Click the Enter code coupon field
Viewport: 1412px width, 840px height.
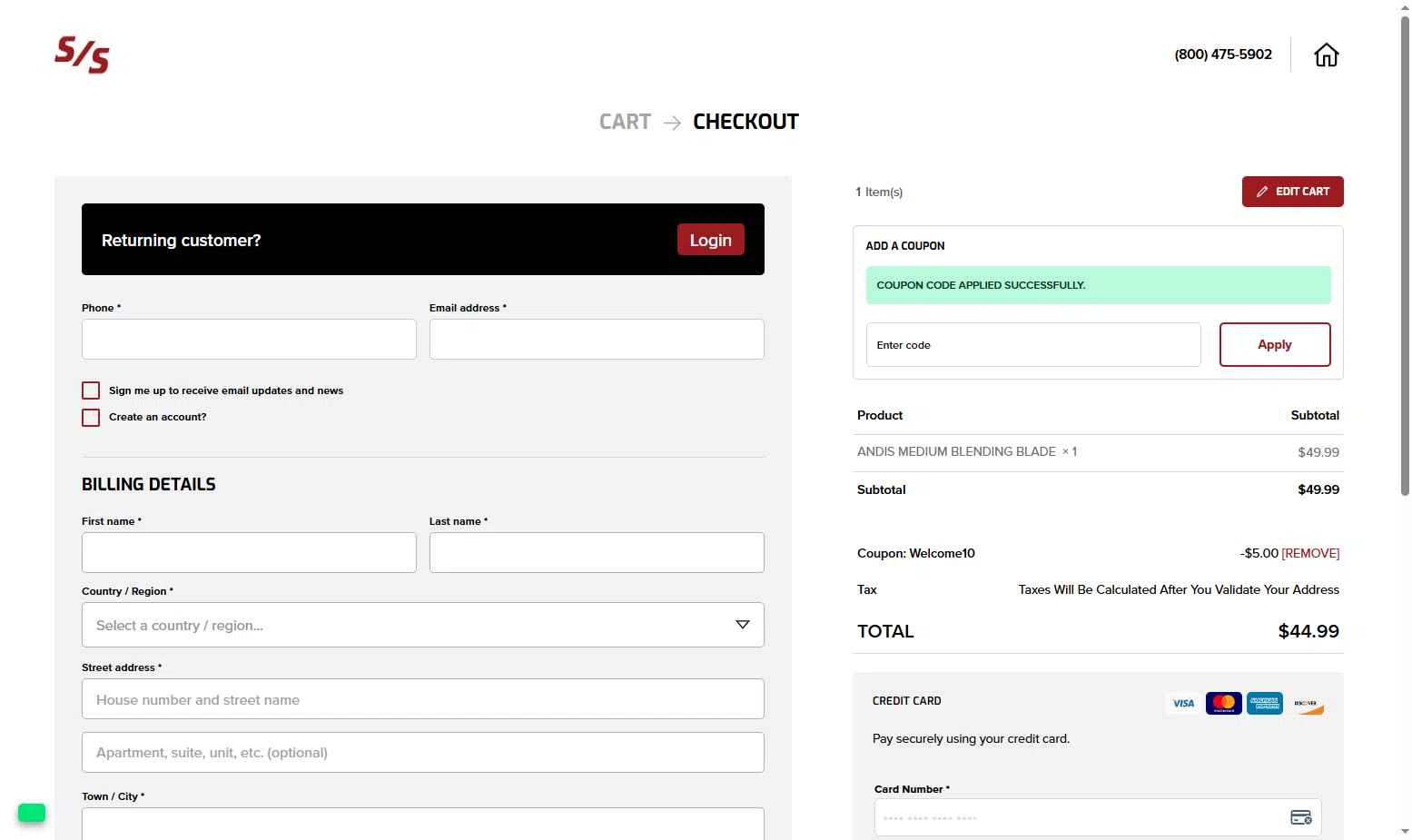1033,345
